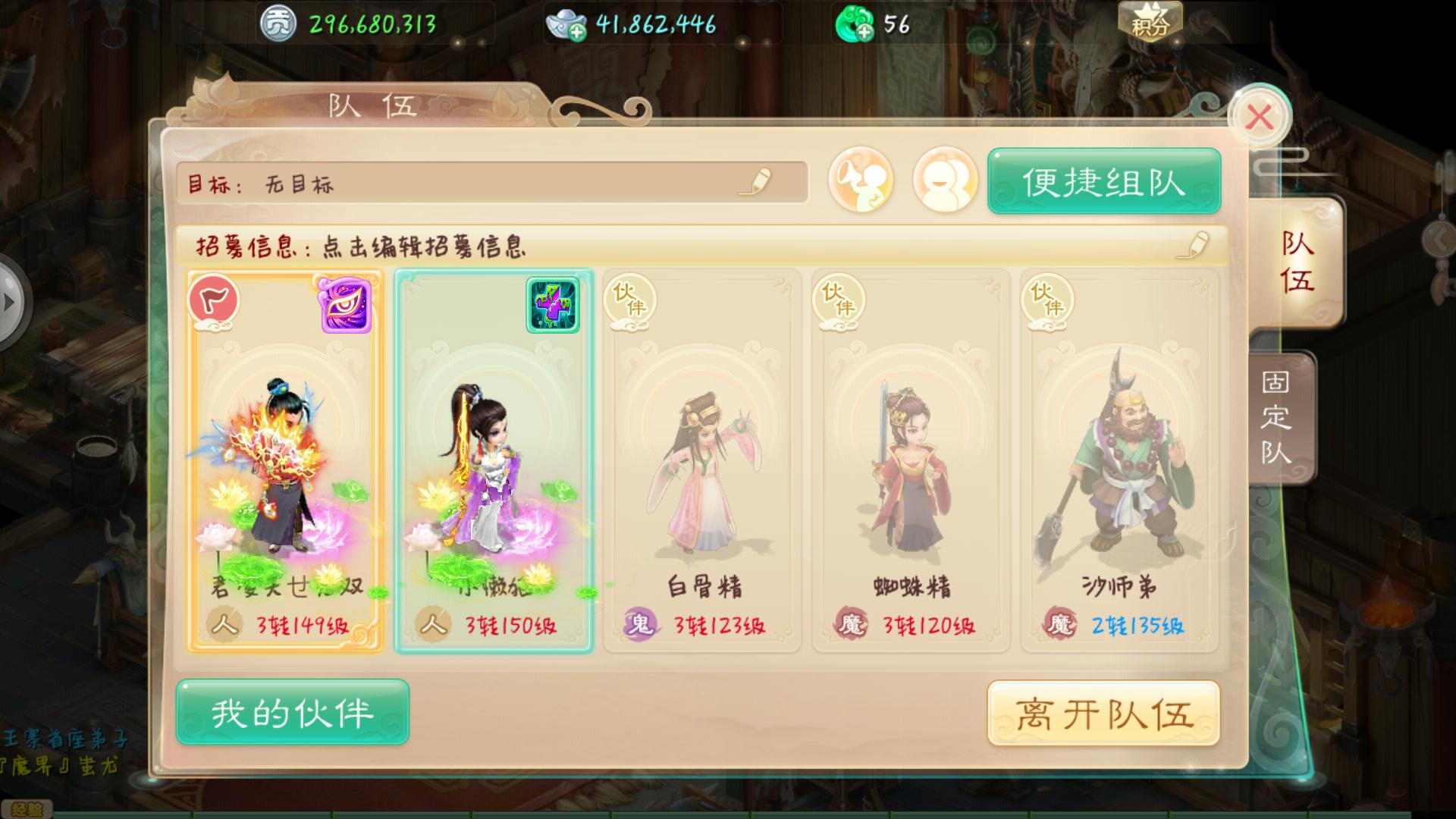The image size is (1456, 819).
Task: Click plus icon beside silver ingots
Action: (x=577, y=32)
